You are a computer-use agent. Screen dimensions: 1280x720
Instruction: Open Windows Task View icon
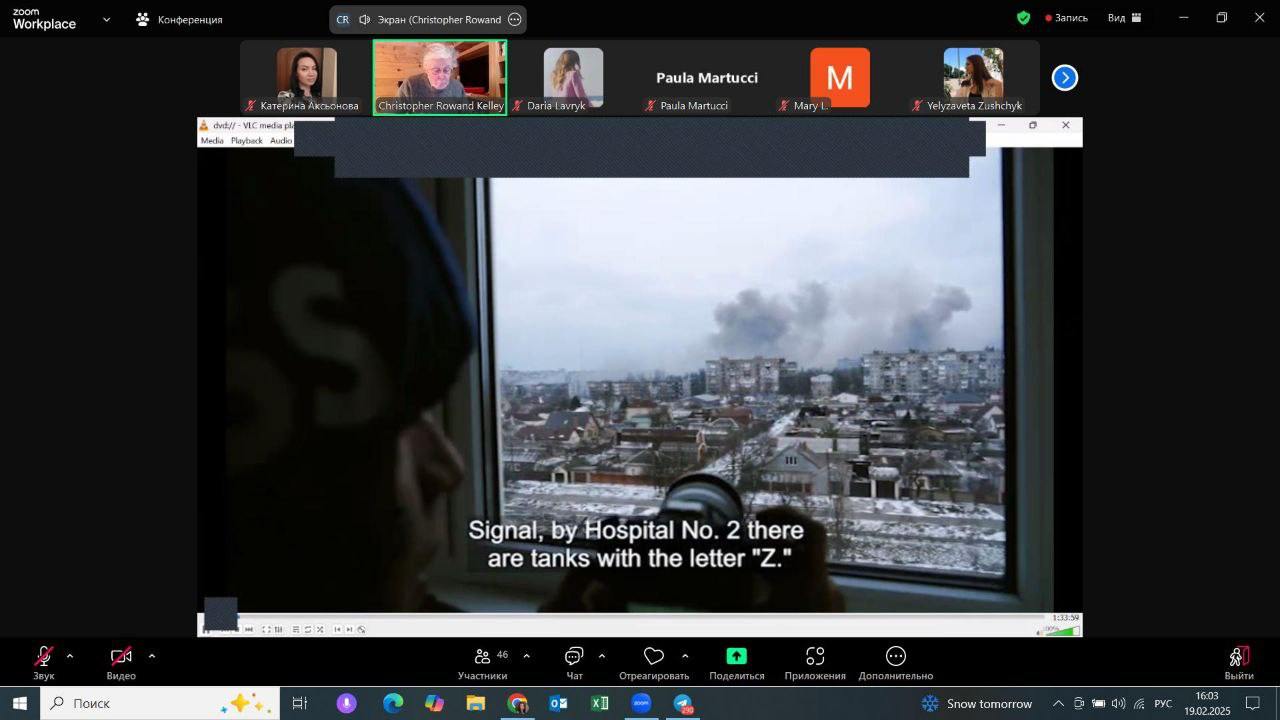(299, 703)
